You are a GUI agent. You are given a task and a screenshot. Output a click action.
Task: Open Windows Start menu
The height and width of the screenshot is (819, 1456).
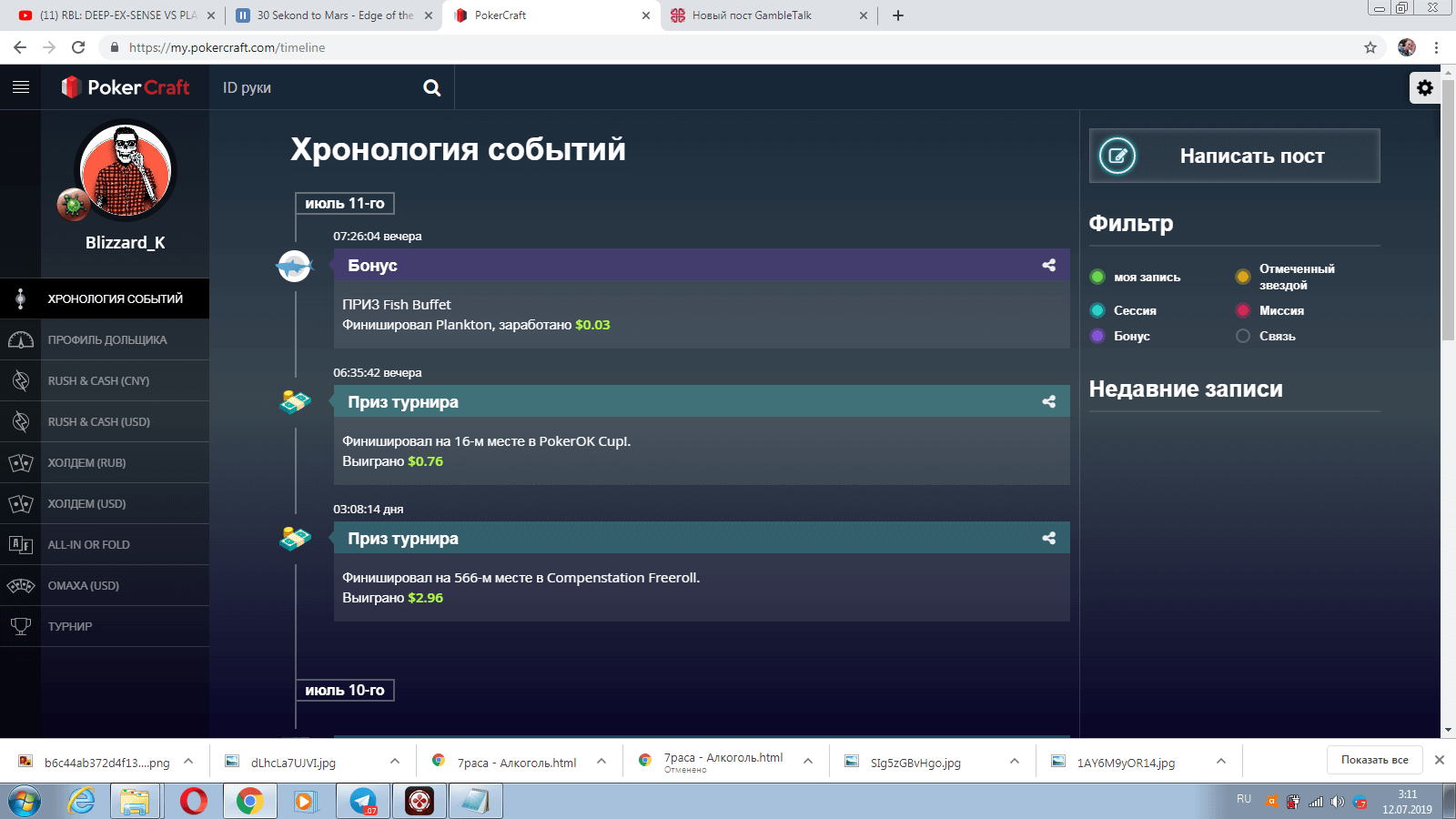(25, 802)
